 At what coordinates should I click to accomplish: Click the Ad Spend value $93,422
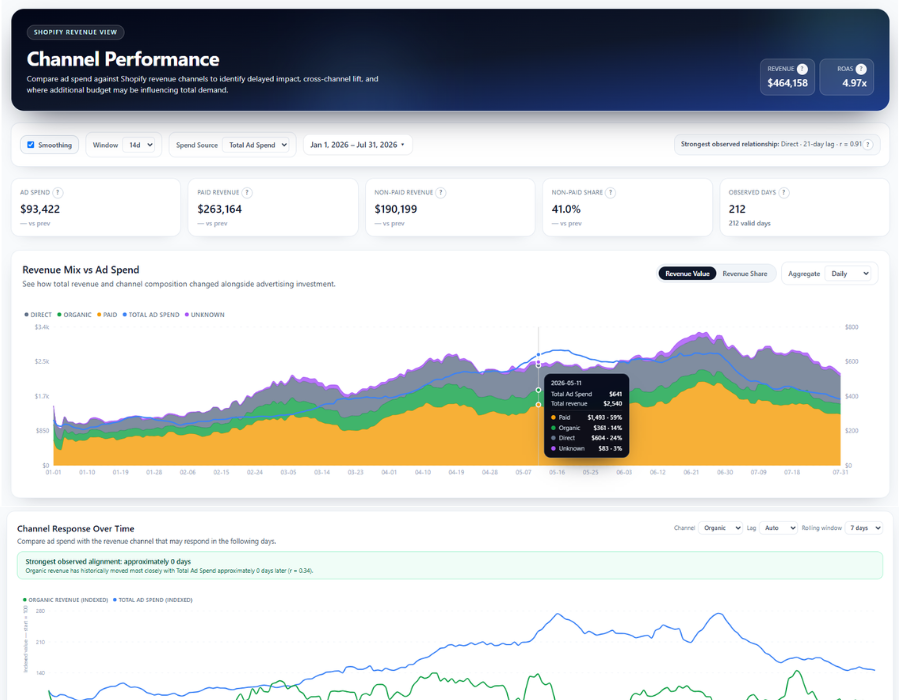[x=40, y=209]
